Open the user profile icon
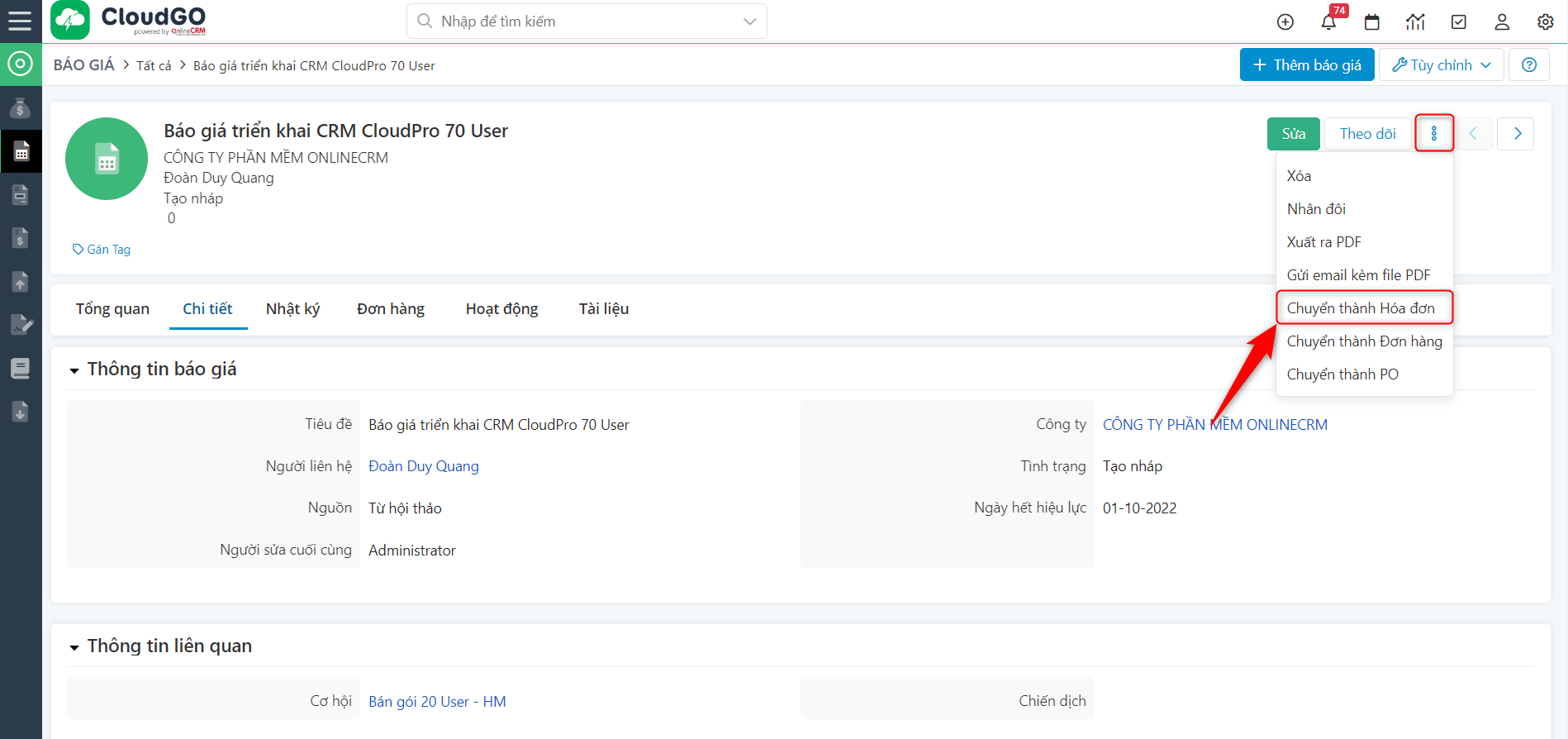This screenshot has width=1568, height=739. pyautogui.click(x=1502, y=22)
